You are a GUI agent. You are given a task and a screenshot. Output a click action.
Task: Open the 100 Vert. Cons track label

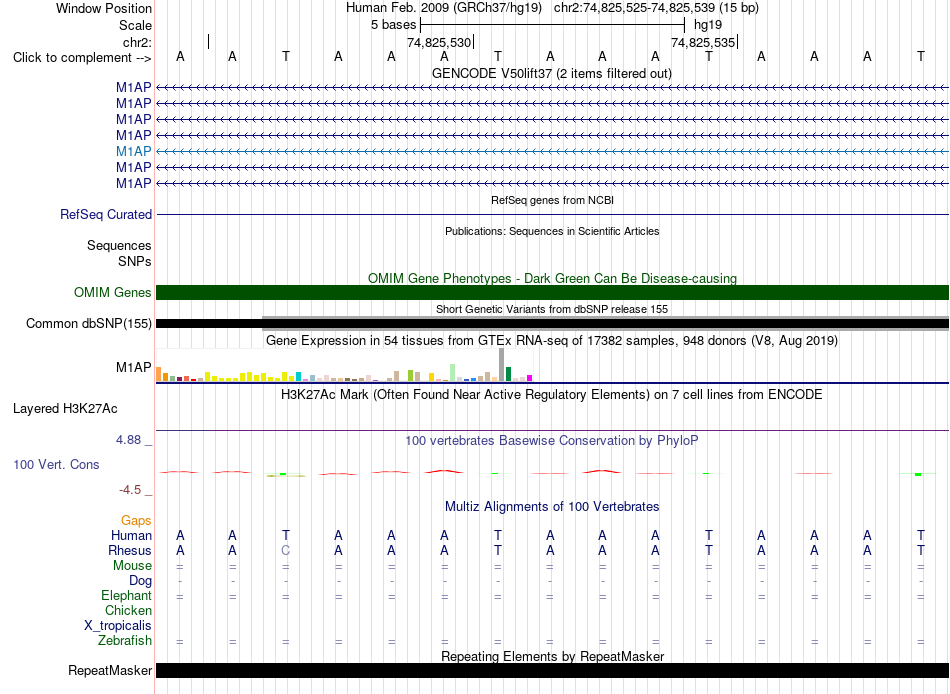pos(56,465)
